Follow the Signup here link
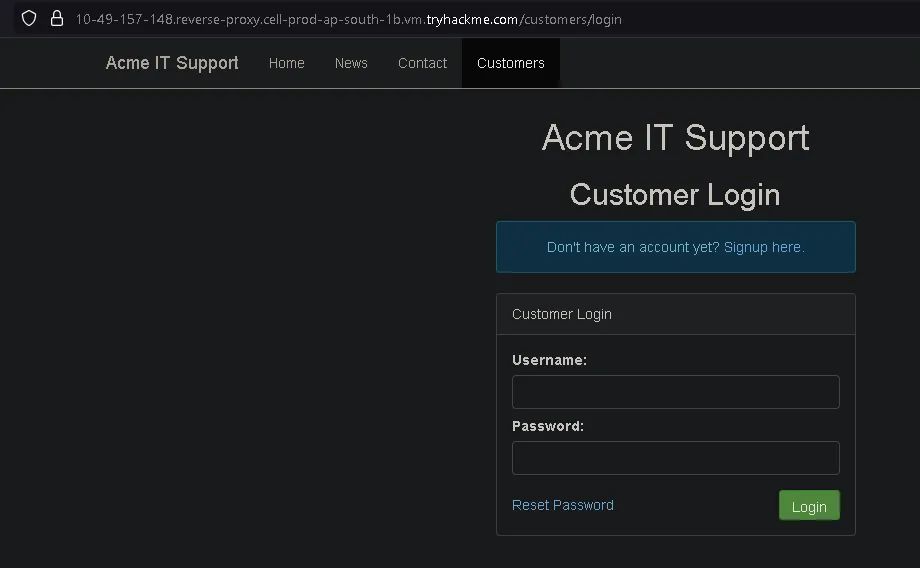 click(762, 247)
